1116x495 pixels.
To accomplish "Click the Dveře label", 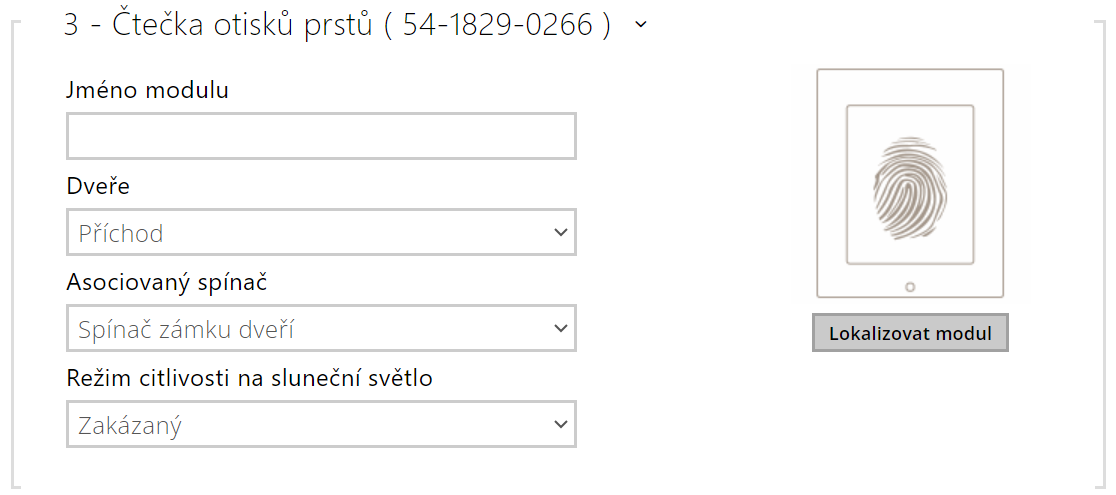I will [98, 186].
